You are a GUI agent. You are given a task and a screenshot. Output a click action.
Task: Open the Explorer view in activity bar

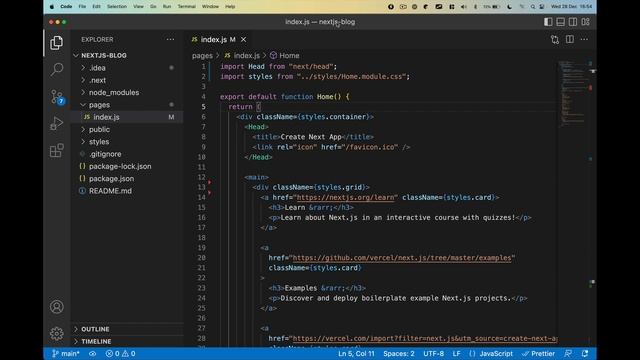coord(57,43)
